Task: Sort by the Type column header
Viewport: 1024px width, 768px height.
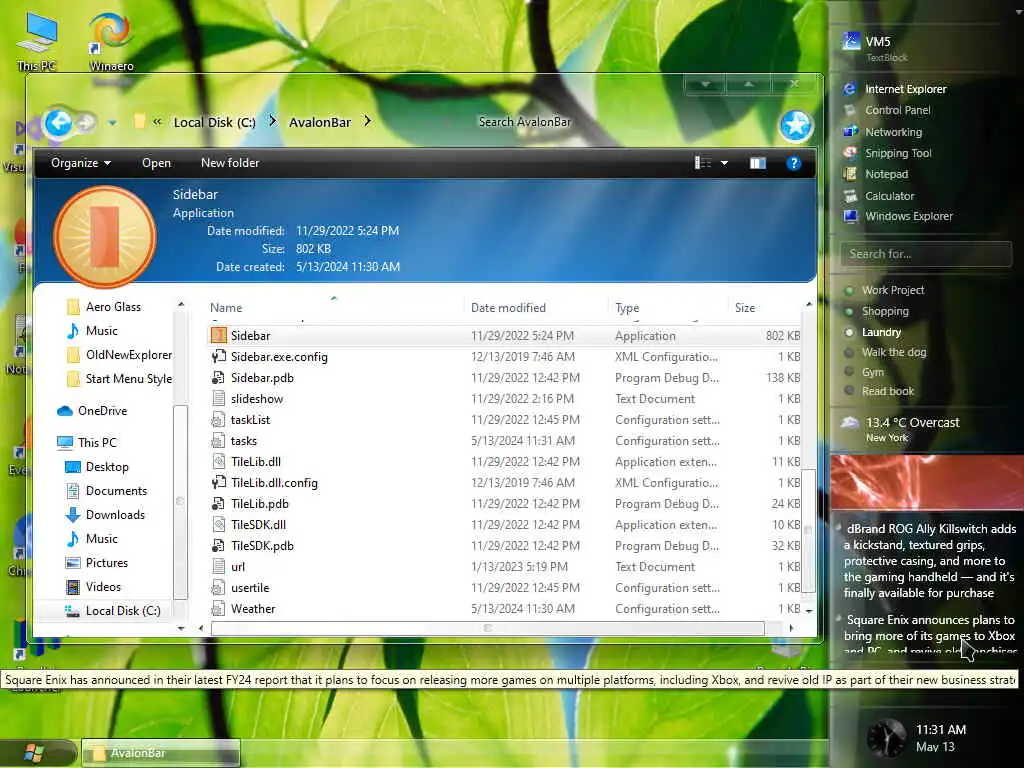Action: pos(627,308)
